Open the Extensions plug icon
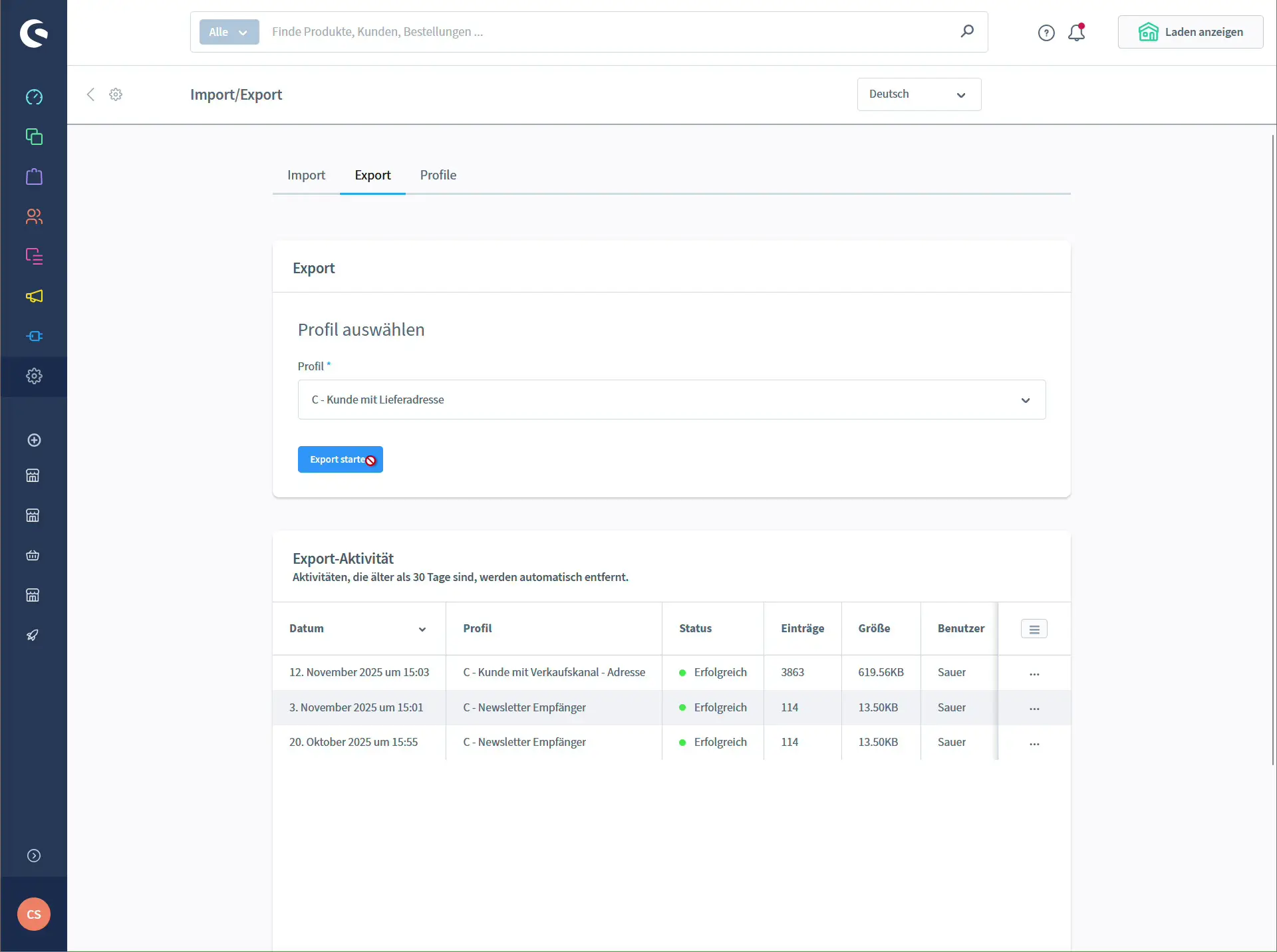The width and height of the screenshot is (1277, 952). (34, 336)
